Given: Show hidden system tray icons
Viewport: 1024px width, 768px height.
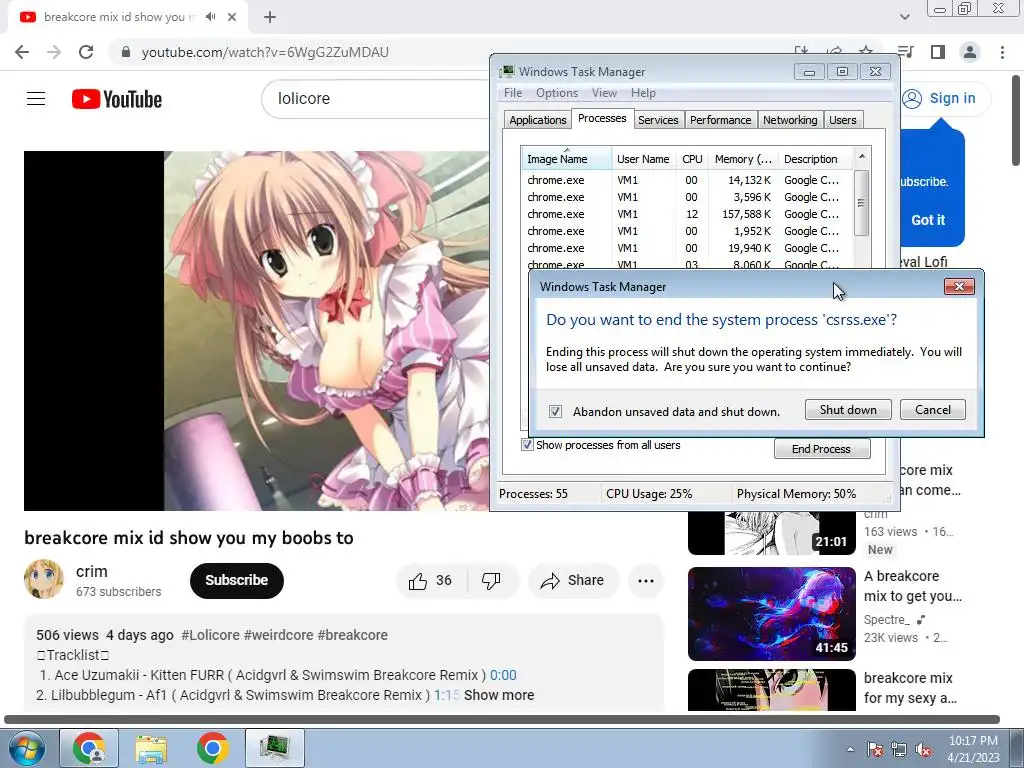Looking at the screenshot, I should click(x=850, y=749).
